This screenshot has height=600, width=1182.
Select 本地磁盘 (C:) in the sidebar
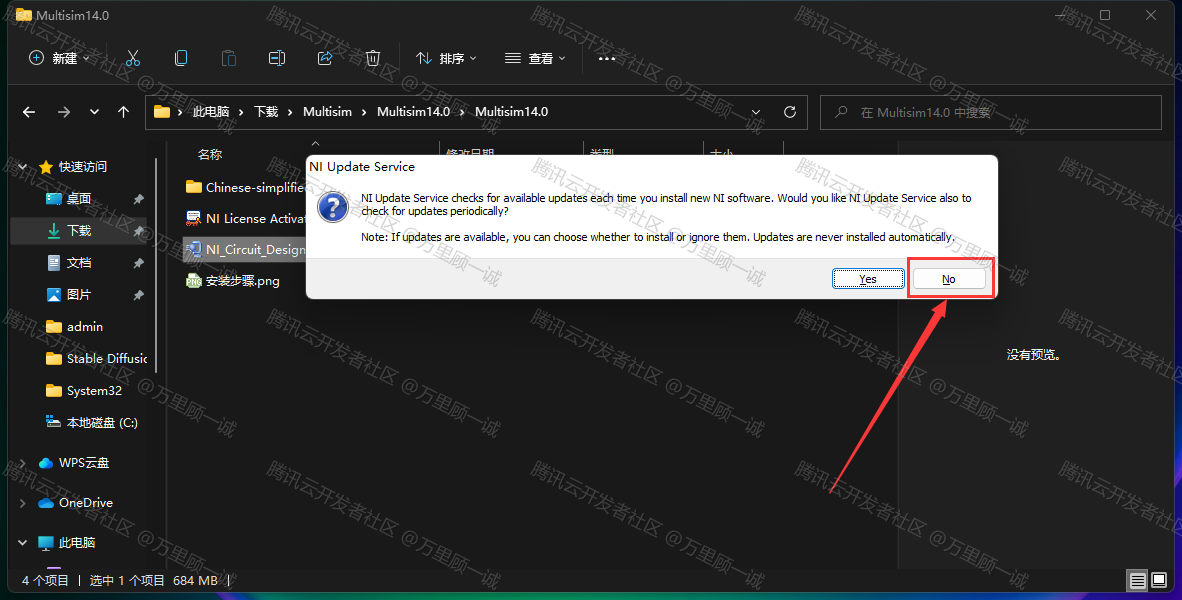[102, 423]
